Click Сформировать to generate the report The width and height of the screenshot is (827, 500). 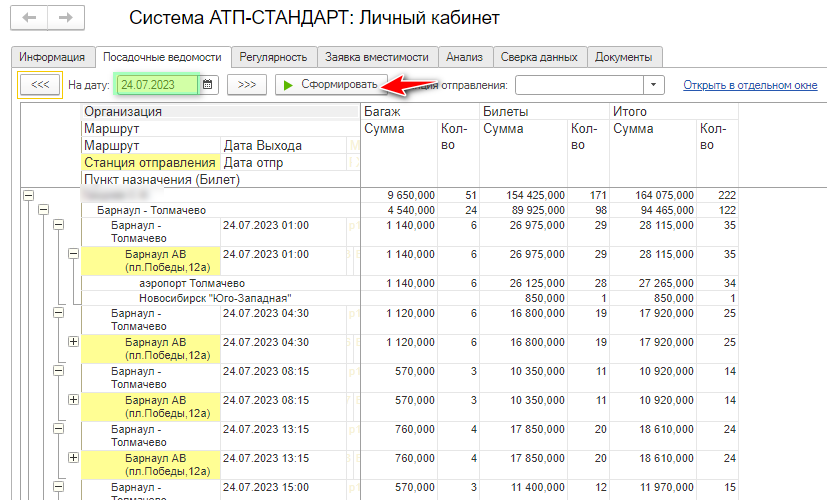click(x=330, y=85)
